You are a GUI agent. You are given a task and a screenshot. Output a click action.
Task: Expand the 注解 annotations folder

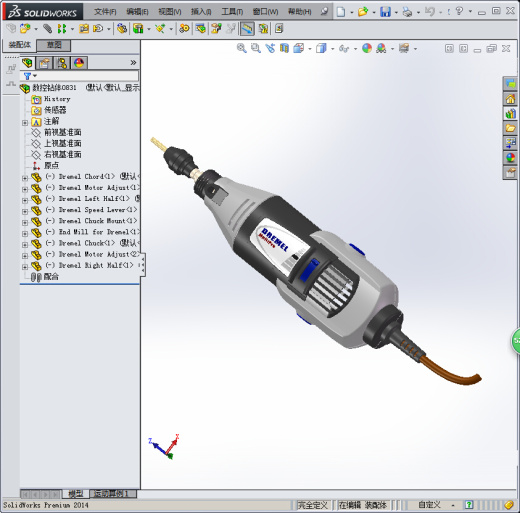tap(25, 123)
